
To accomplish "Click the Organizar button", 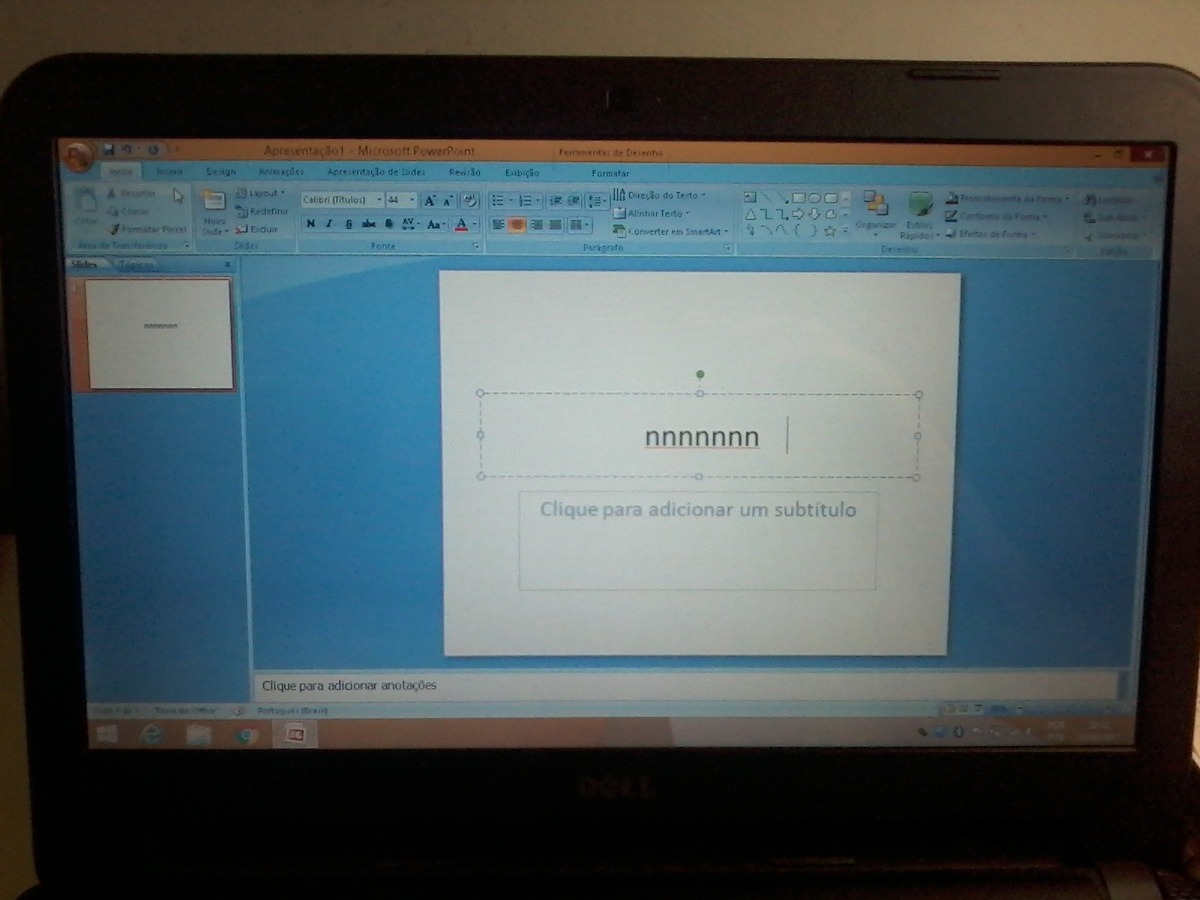I will point(876,213).
